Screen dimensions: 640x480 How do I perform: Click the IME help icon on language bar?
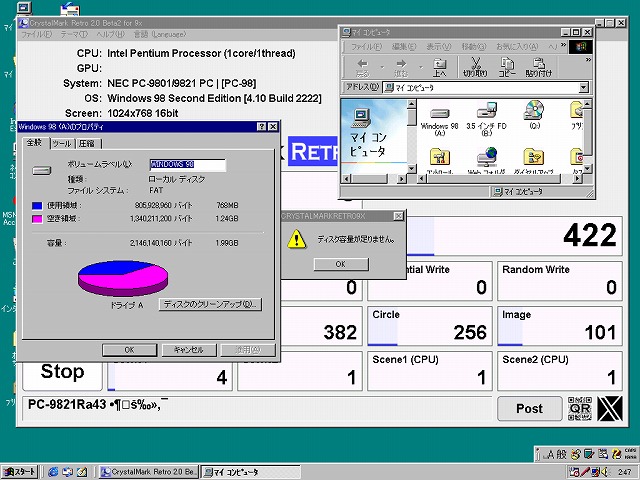[x=616, y=454]
